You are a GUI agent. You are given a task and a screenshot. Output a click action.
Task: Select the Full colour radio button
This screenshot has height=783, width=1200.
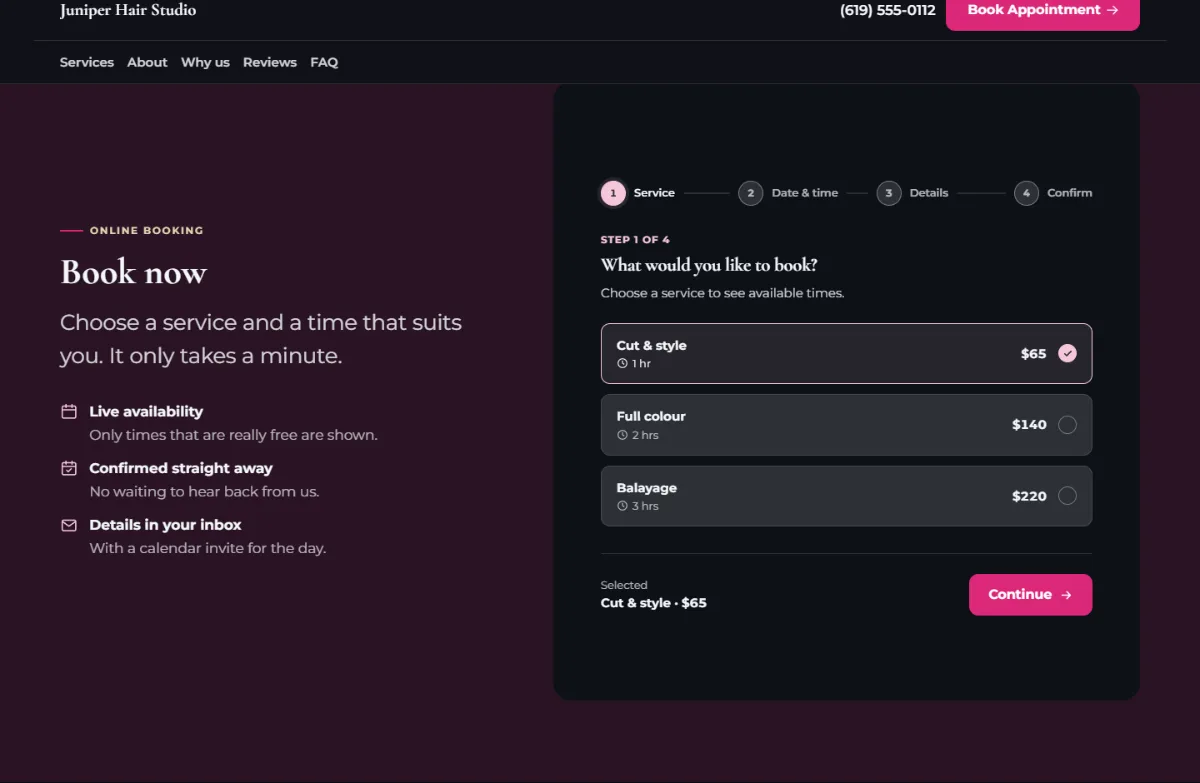[1068, 424]
